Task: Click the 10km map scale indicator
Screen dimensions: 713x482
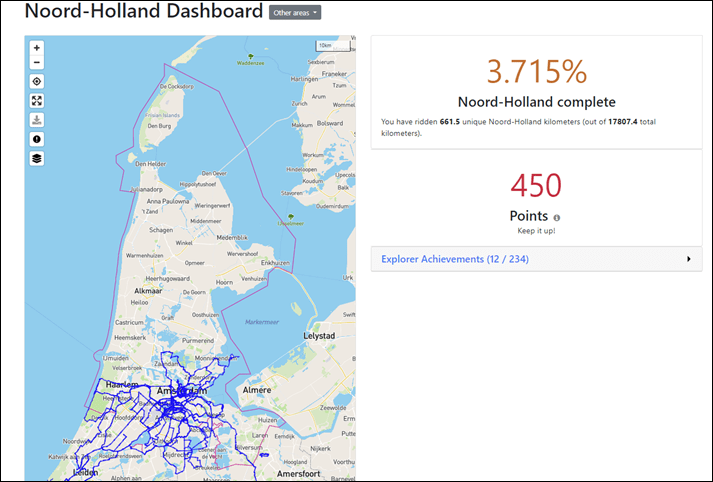Action: pyautogui.click(x=333, y=46)
